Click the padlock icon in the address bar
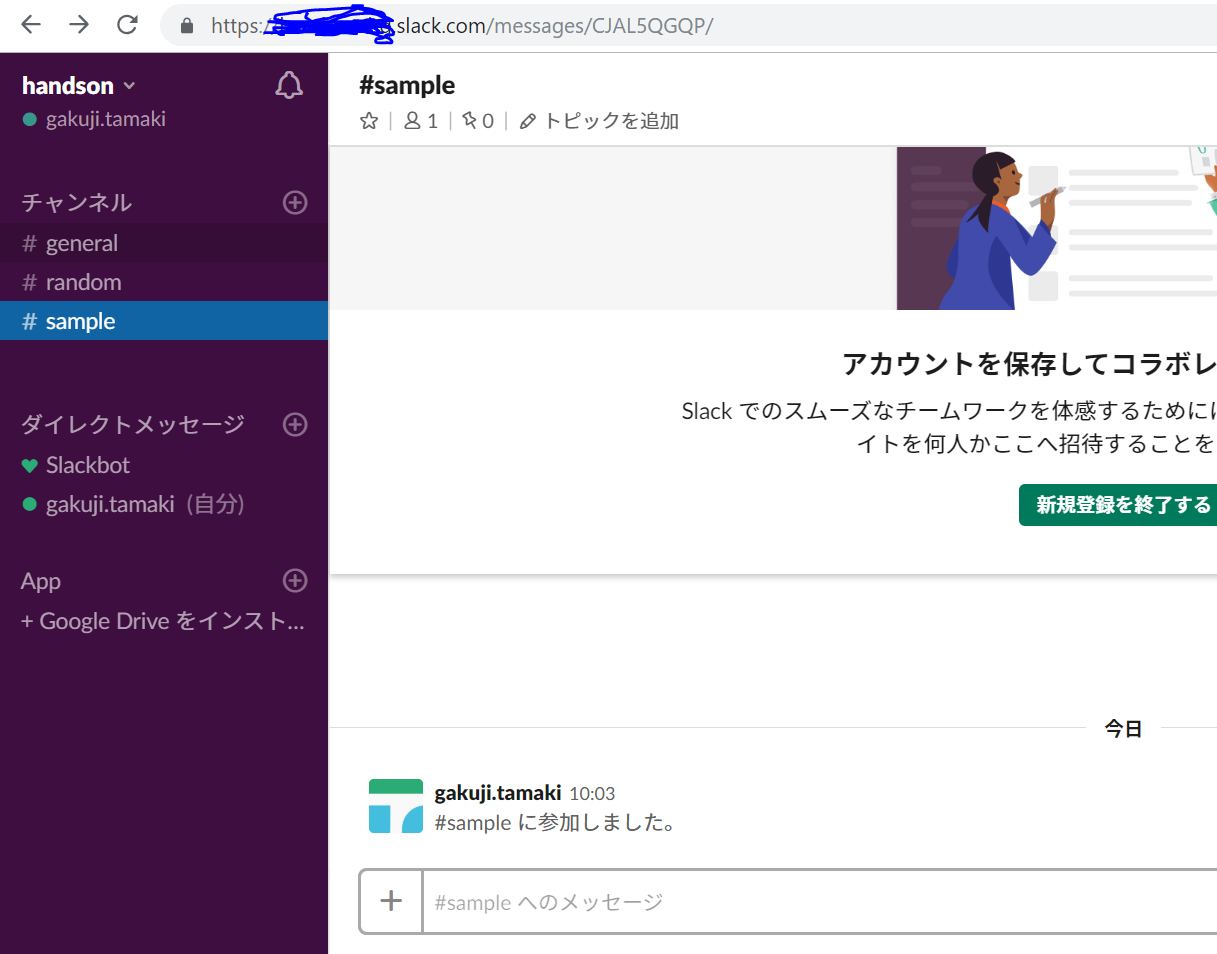 point(186,25)
